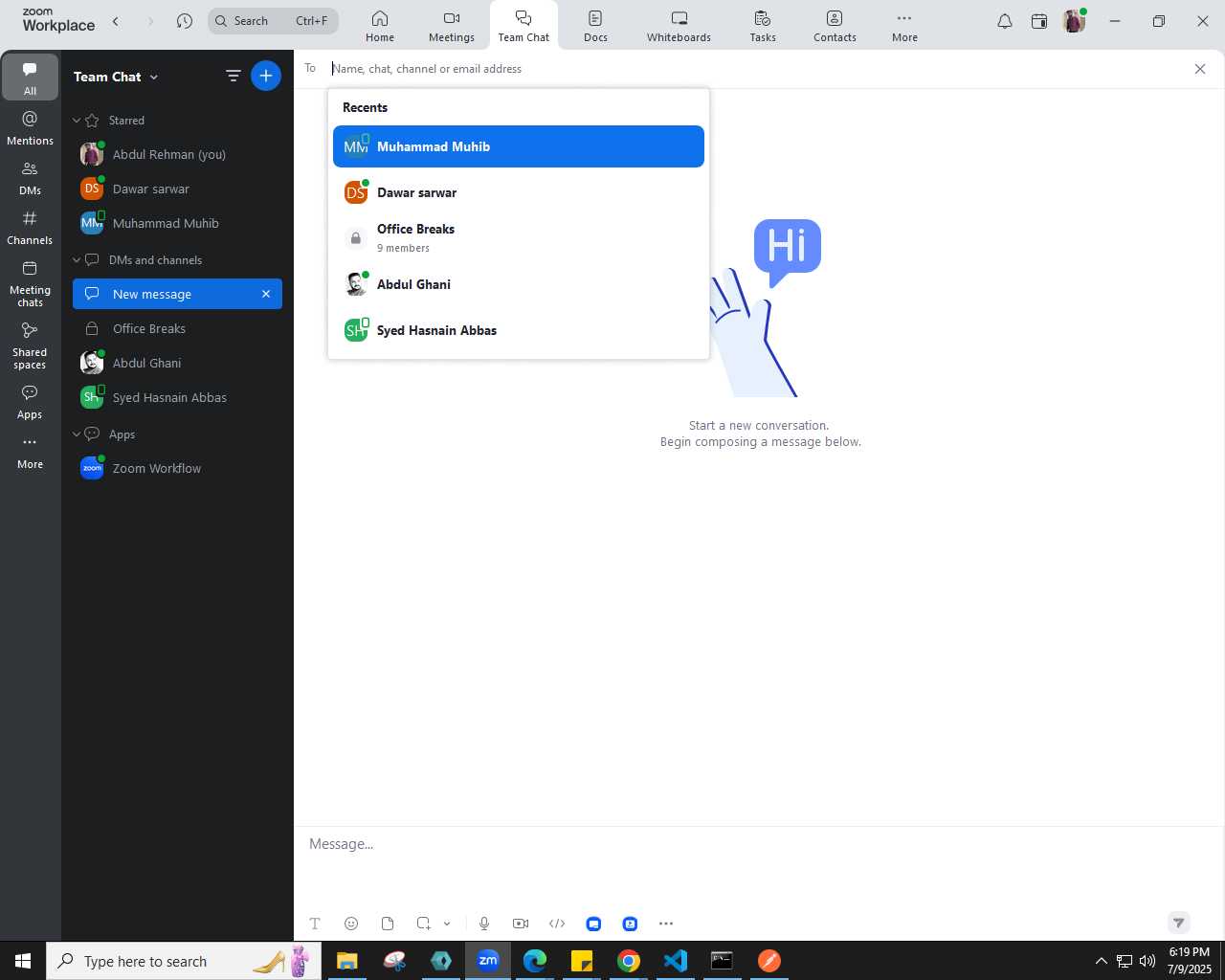Viewport: 1225px width, 980px height.
Task: Open Shared spaces in the sidebar
Action: coord(30,345)
